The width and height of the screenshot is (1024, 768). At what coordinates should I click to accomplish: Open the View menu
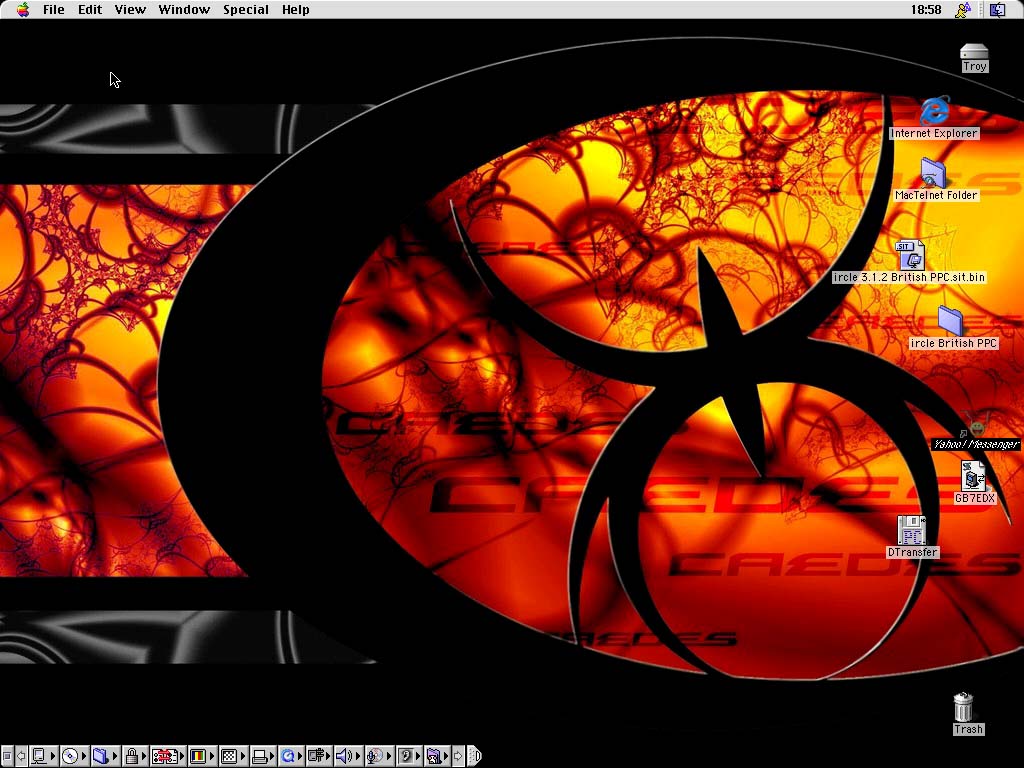(130, 9)
